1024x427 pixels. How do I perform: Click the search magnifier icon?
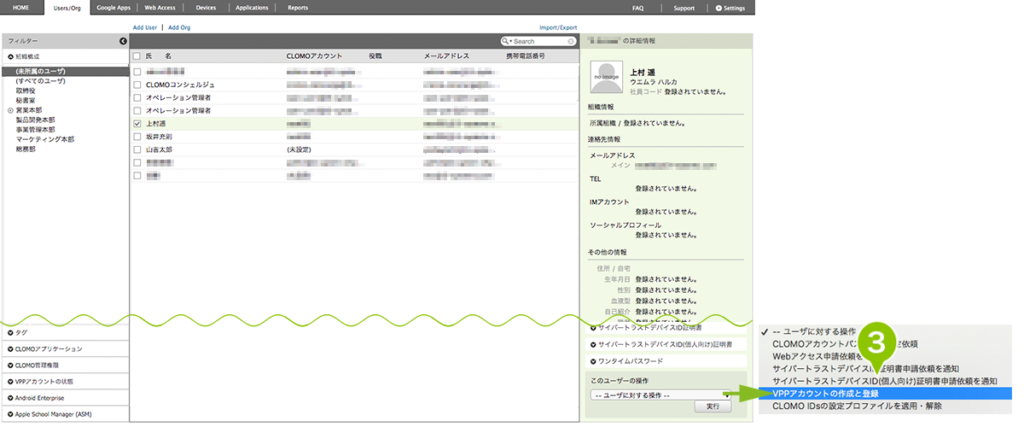click(x=506, y=42)
